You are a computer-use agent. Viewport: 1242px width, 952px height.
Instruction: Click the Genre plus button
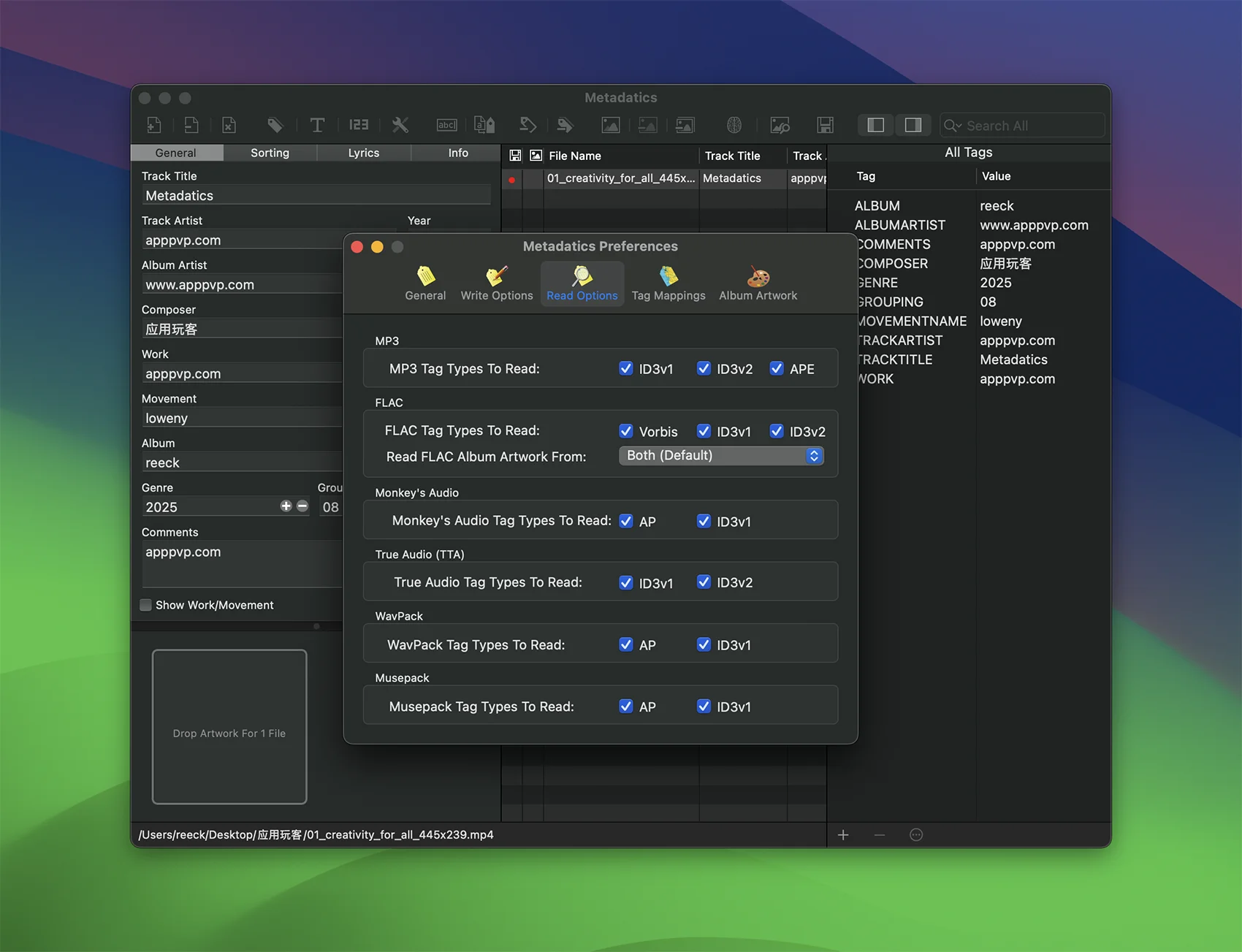coord(286,506)
